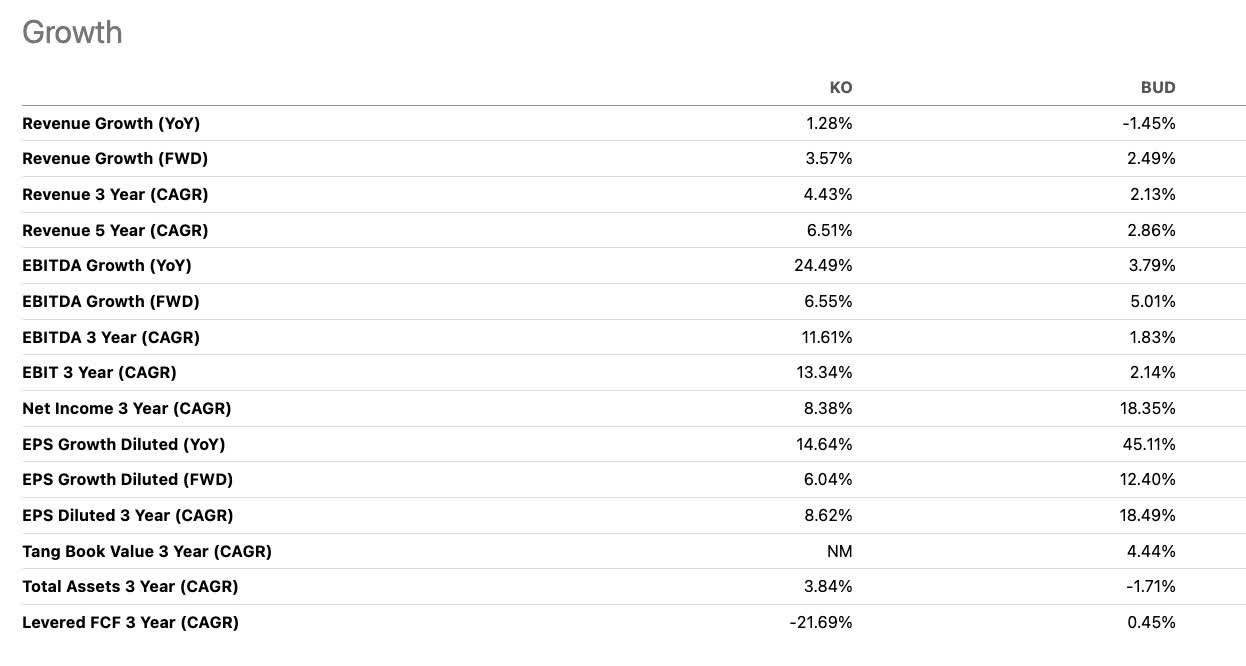The height and width of the screenshot is (666, 1246).
Task: Click the Revenue Growth (YoY) row label
Action: tap(111, 123)
